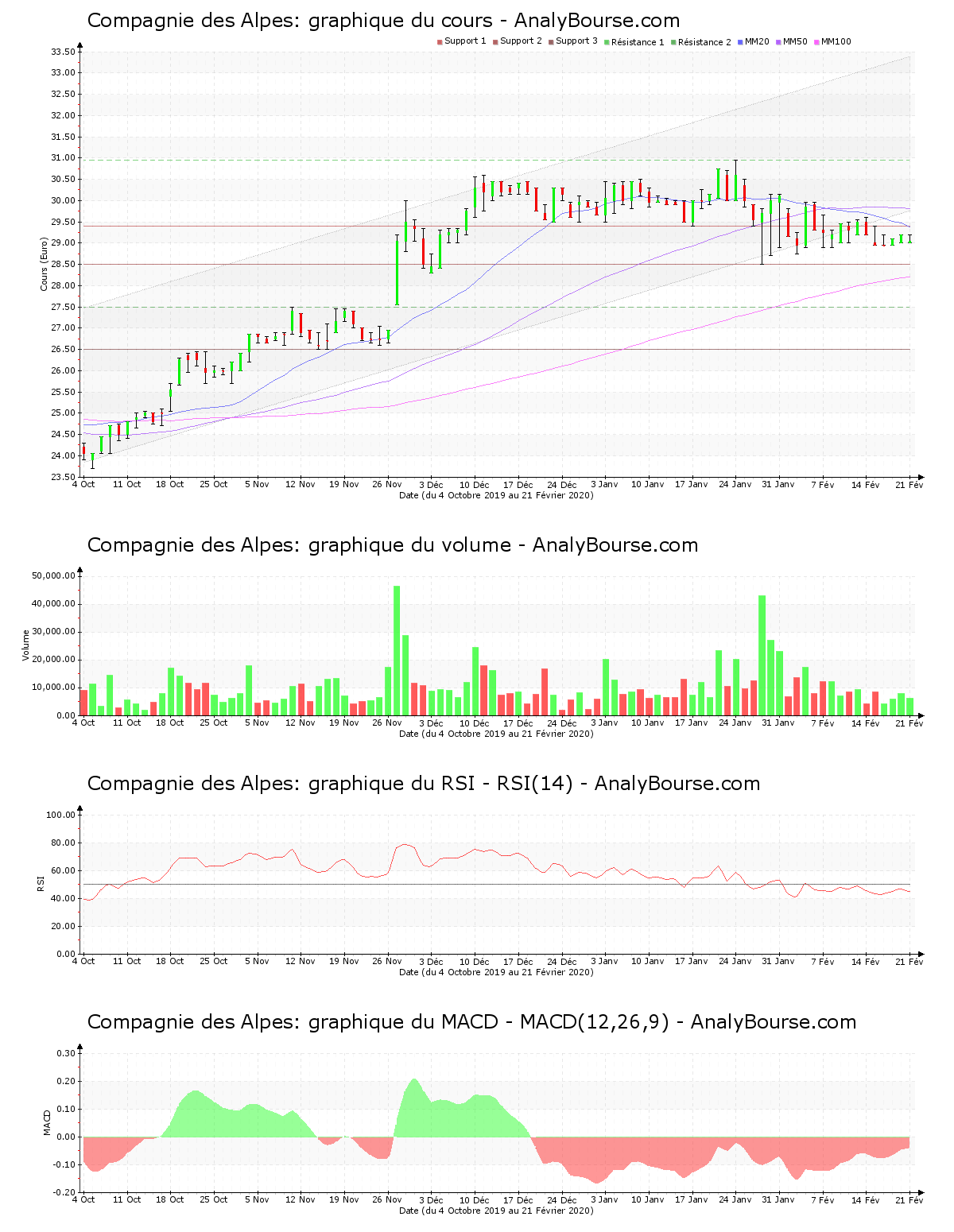
Task: Click the 40.00 value on the RSI axis
Action: click(63, 898)
